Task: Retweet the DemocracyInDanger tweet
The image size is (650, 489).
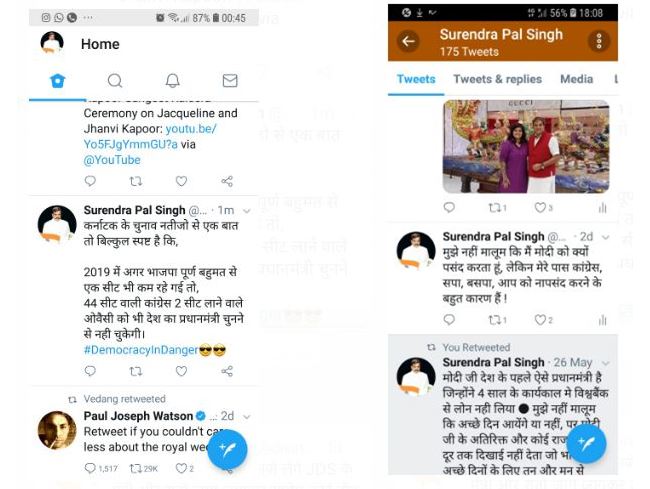Action: 136,371
